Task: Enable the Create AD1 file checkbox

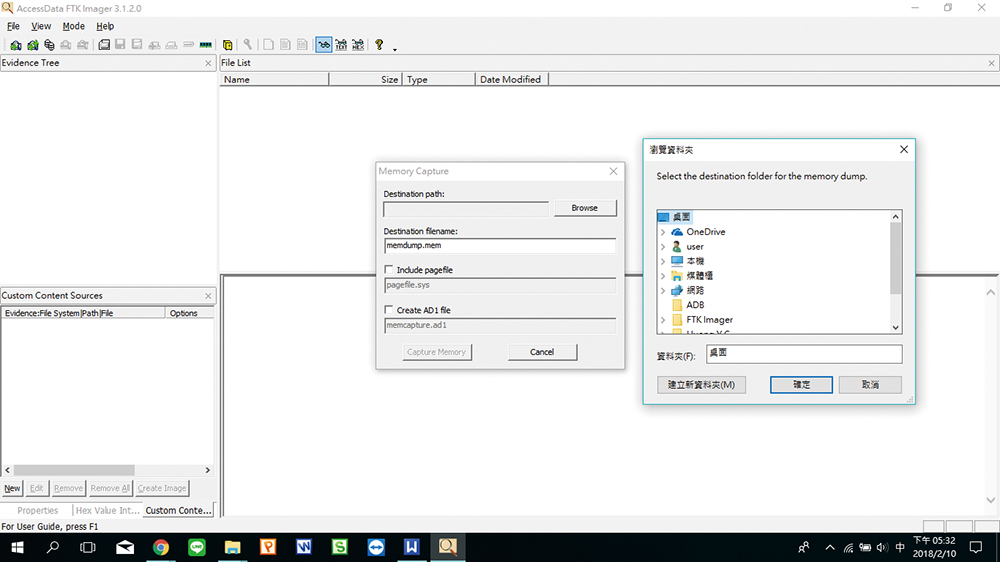Action: [x=388, y=310]
